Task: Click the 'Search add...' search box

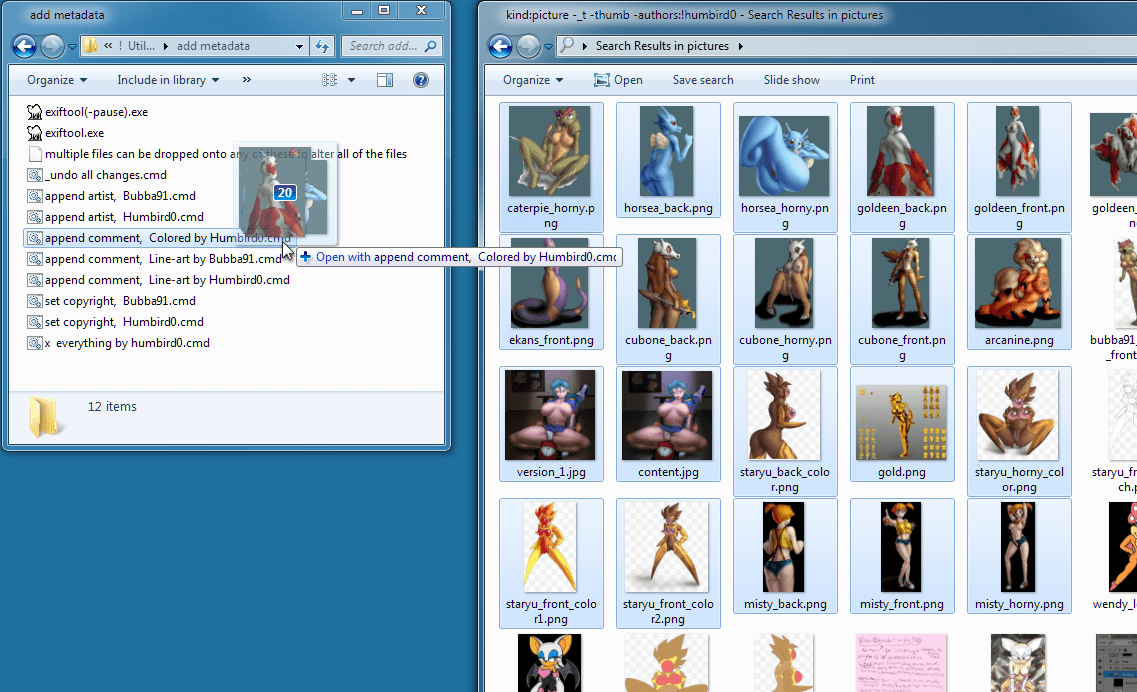Action: click(x=383, y=46)
